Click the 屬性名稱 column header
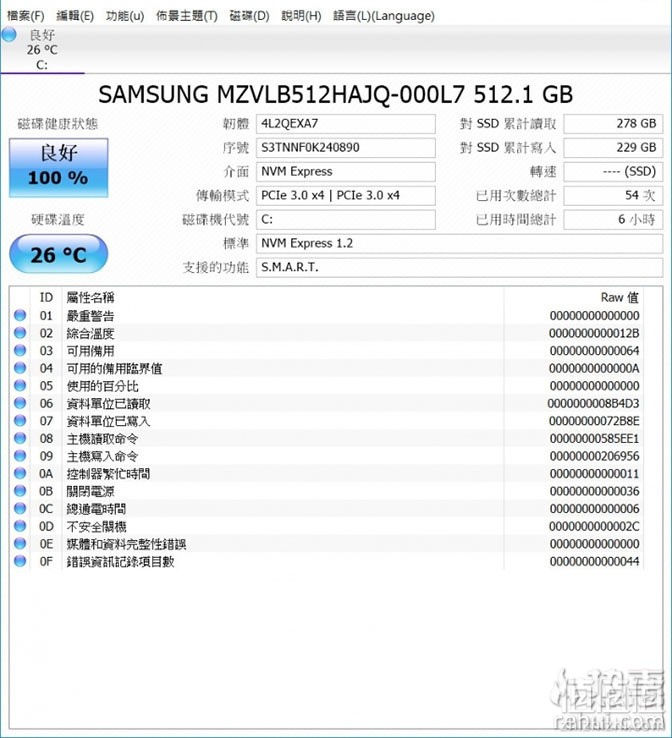 [90, 297]
